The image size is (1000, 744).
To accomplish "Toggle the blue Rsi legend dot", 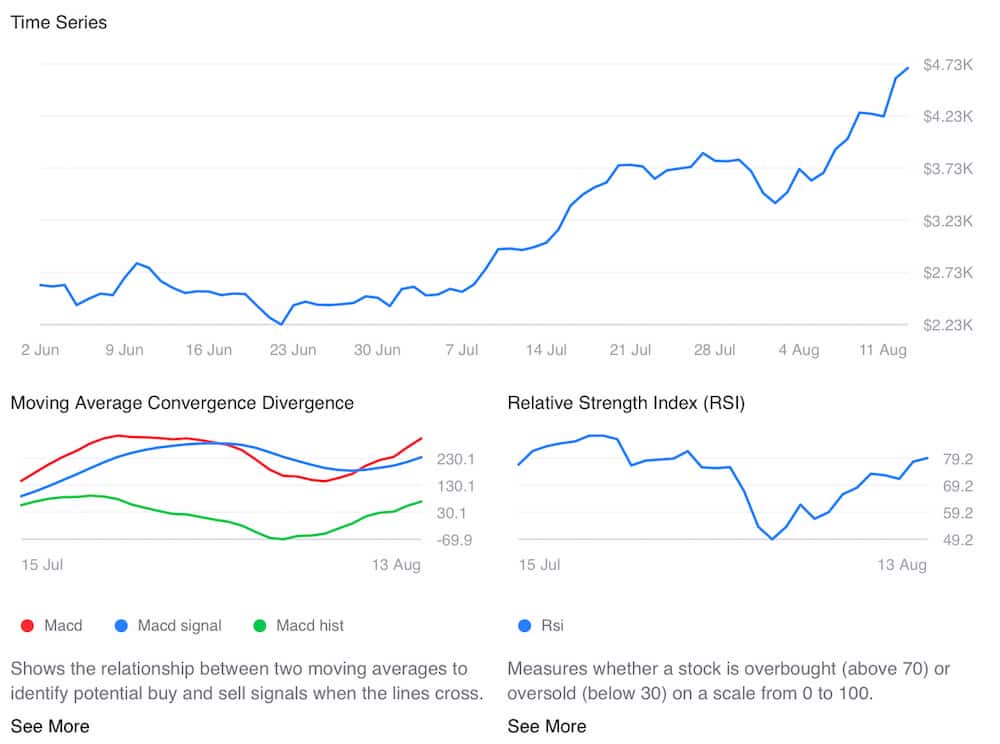I will pyautogui.click(x=524, y=626).
